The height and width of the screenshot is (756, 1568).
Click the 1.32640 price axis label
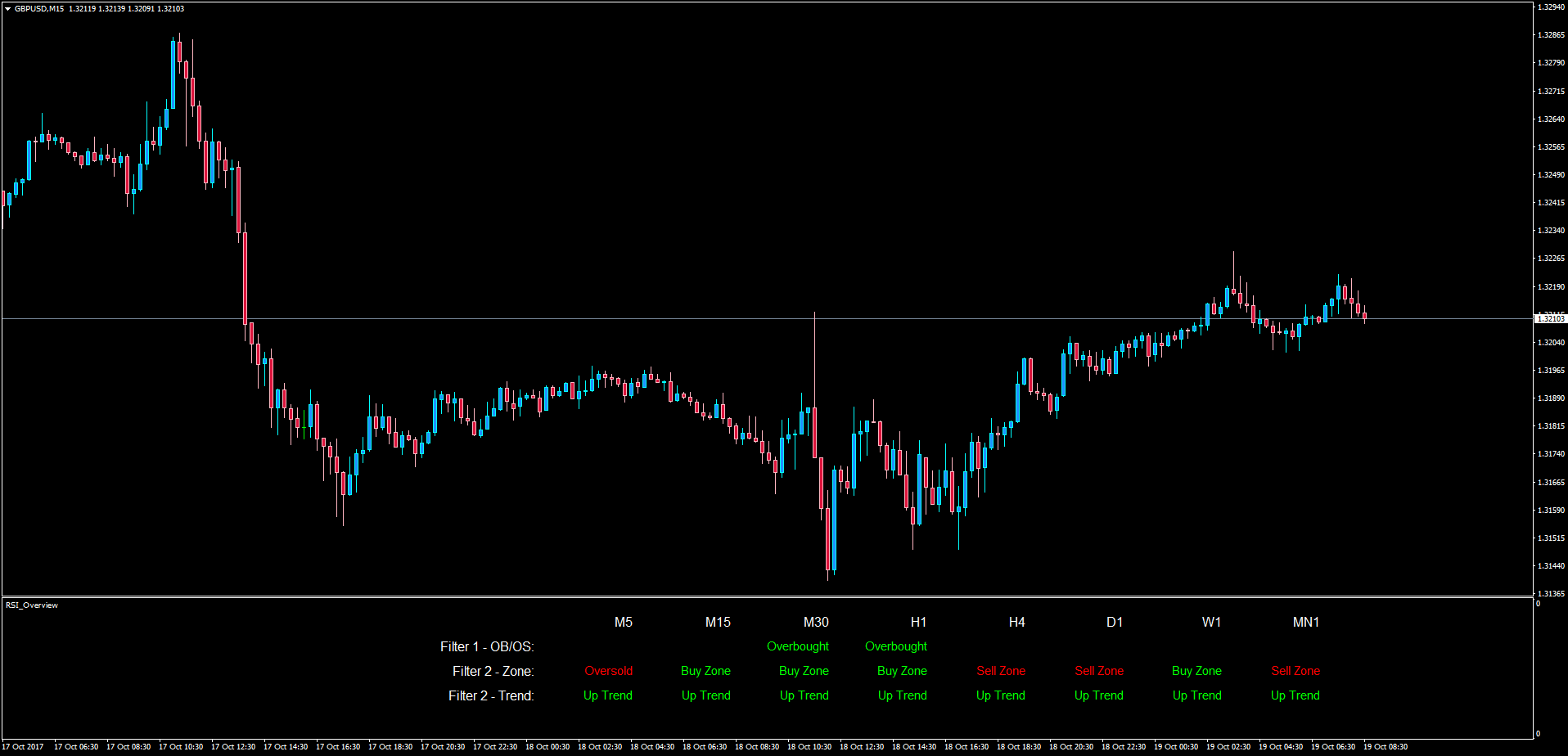click(x=1552, y=119)
